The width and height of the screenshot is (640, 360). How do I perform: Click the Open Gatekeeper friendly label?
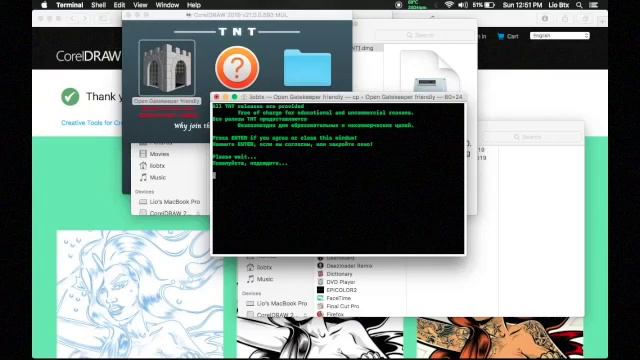pos(167,101)
